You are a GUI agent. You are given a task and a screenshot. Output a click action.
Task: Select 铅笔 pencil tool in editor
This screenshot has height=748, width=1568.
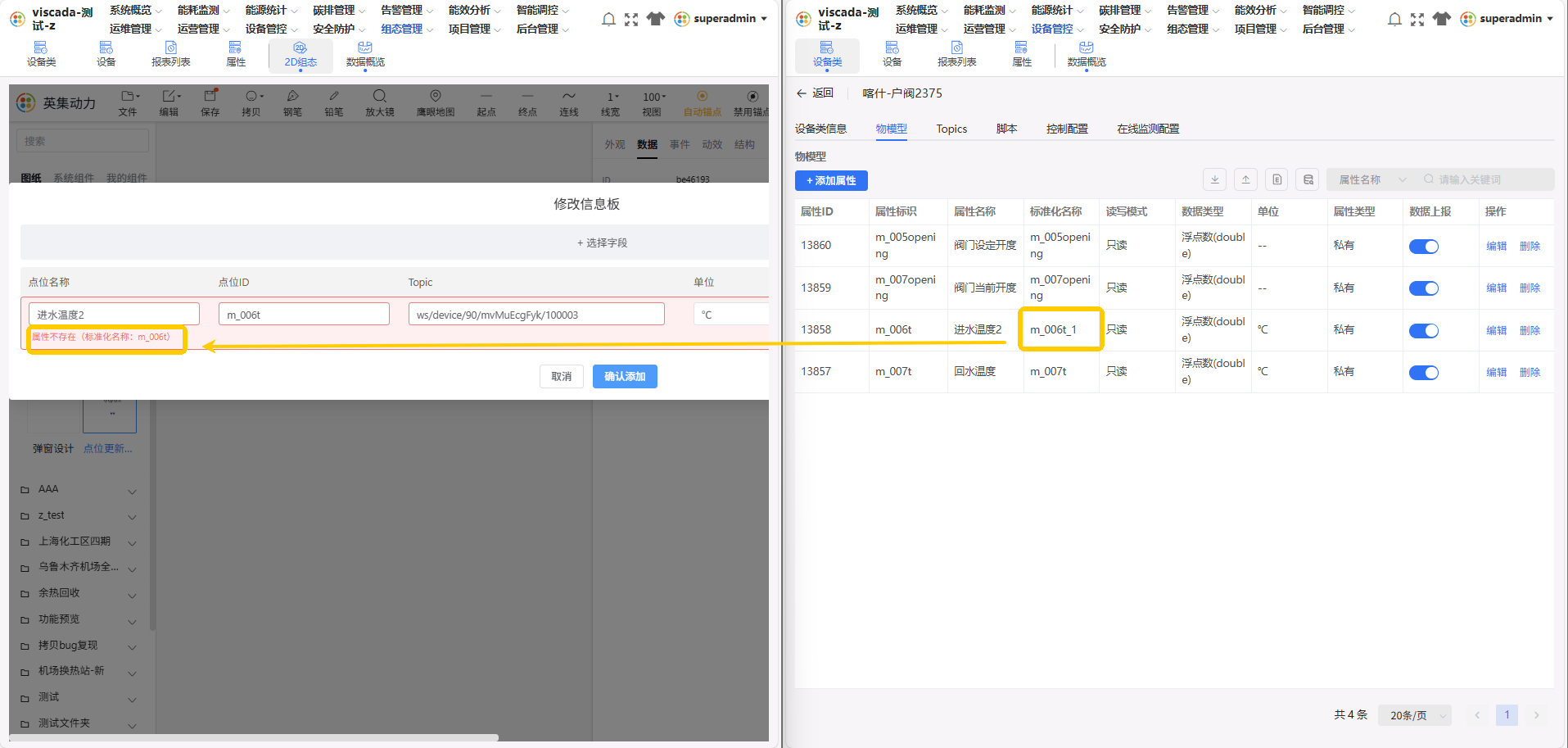tap(334, 103)
